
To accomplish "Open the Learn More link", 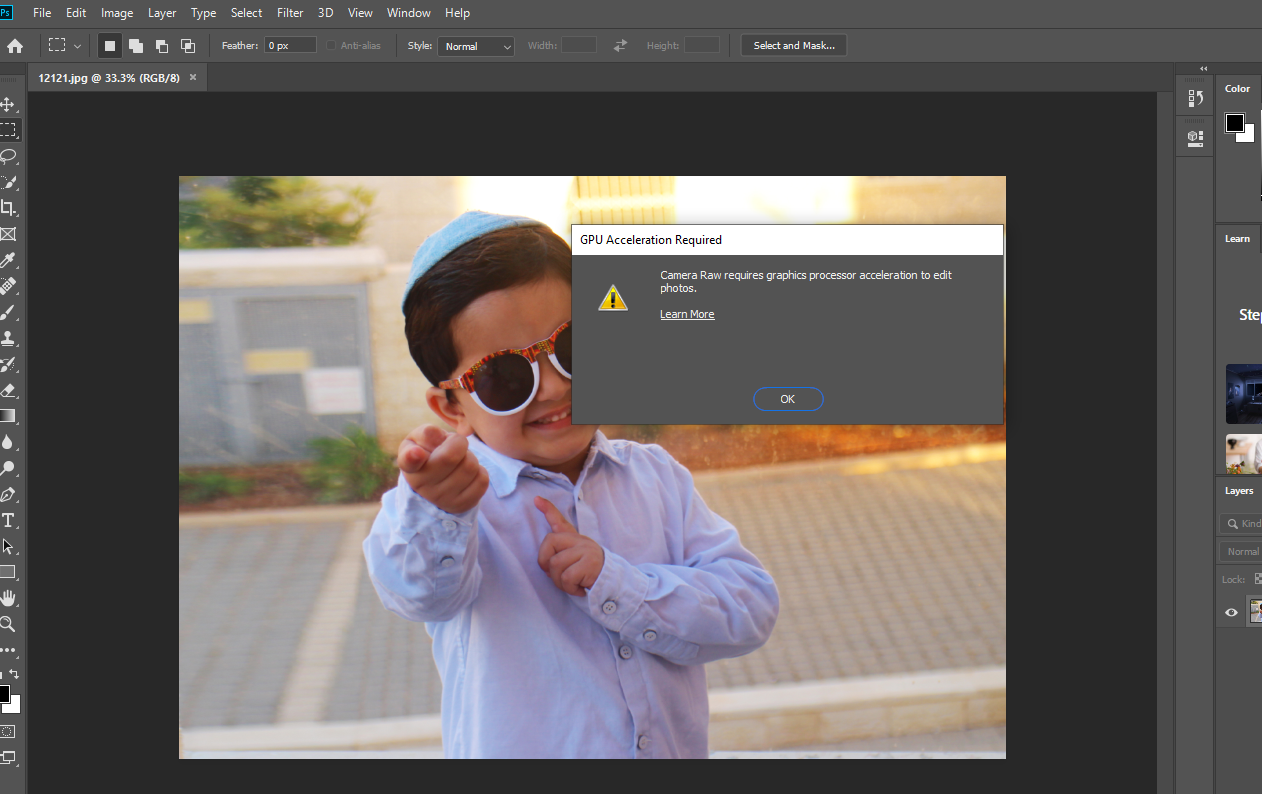I will pyautogui.click(x=687, y=314).
